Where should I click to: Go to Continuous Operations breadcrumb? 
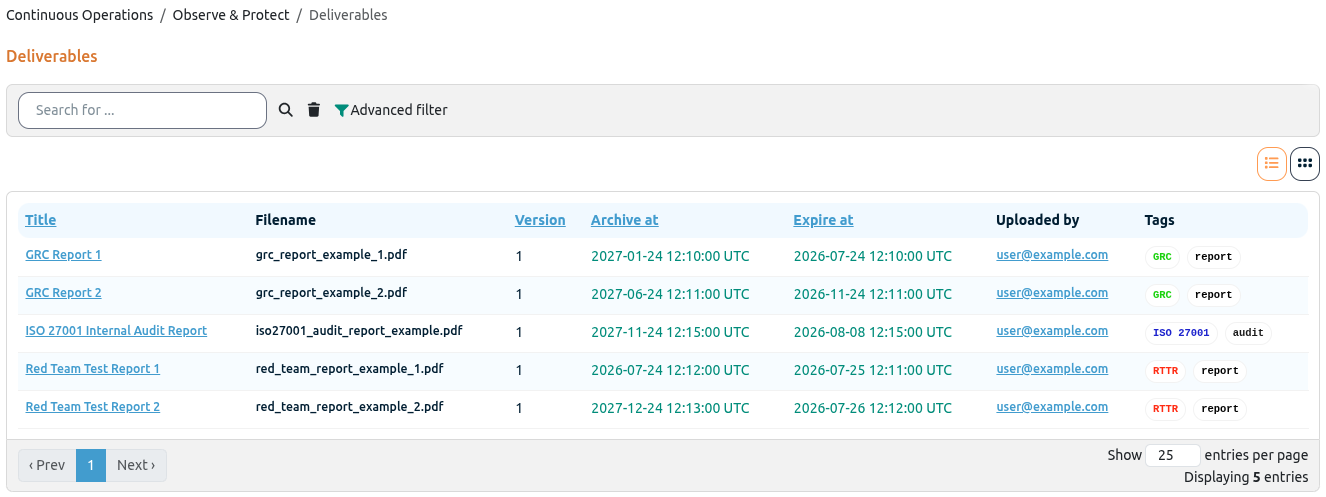tap(80, 15)
